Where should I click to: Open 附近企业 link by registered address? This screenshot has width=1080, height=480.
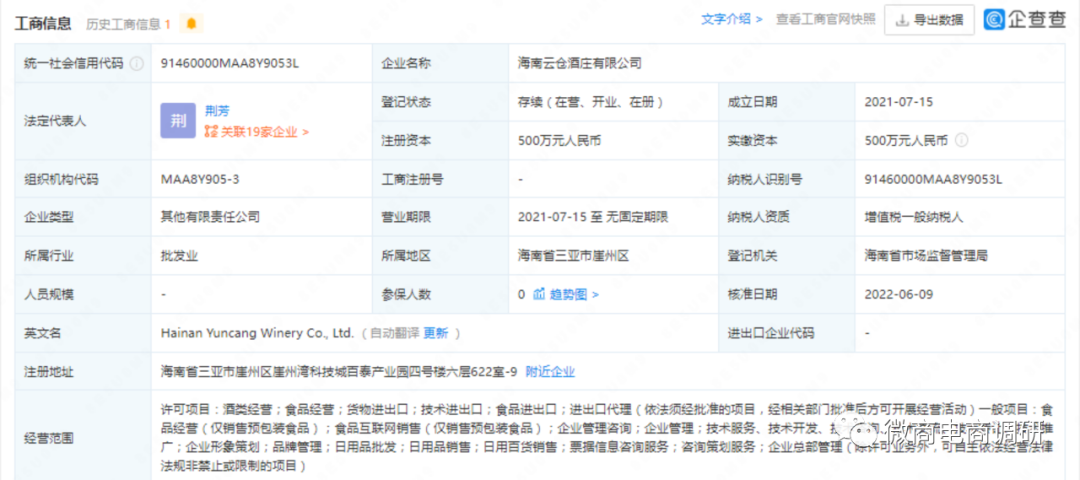pos(550,372)
